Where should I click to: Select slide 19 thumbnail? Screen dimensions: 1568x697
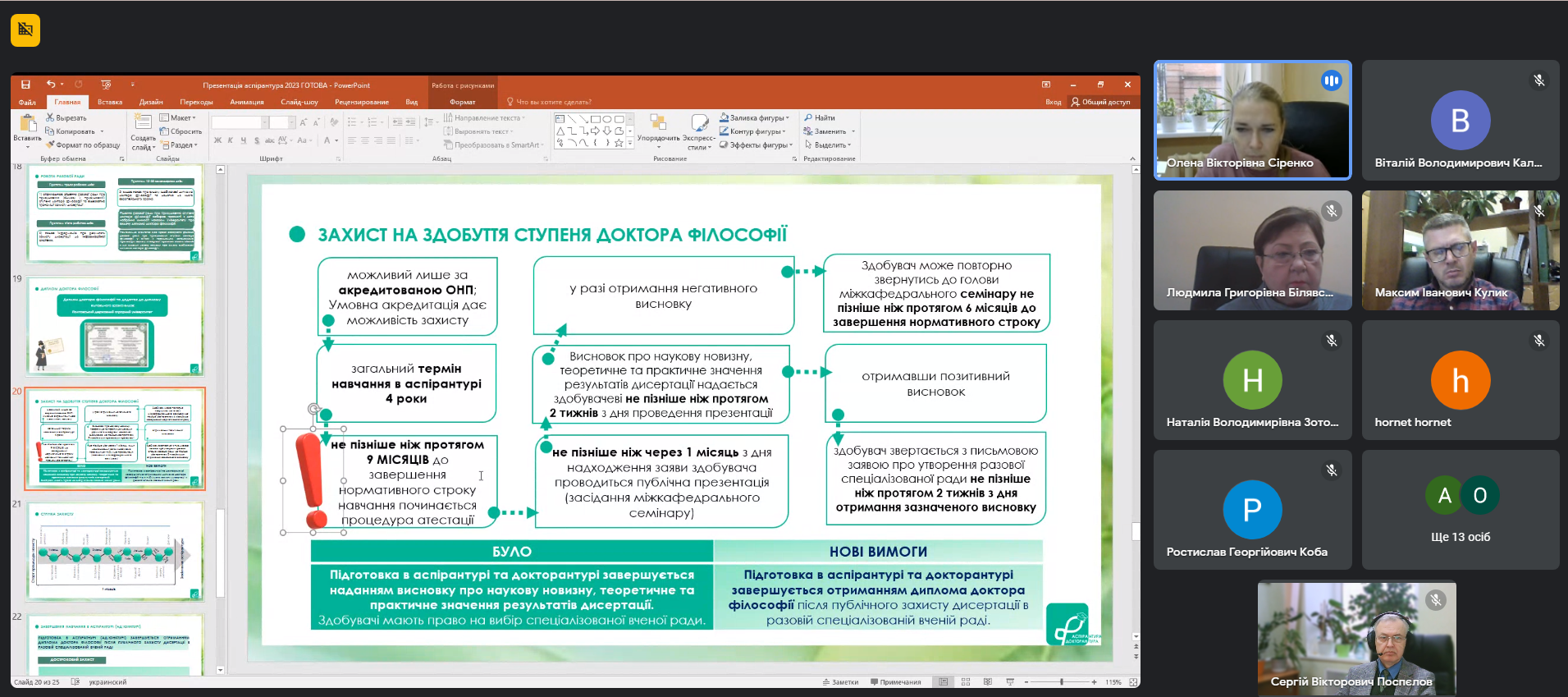(115, 326)
